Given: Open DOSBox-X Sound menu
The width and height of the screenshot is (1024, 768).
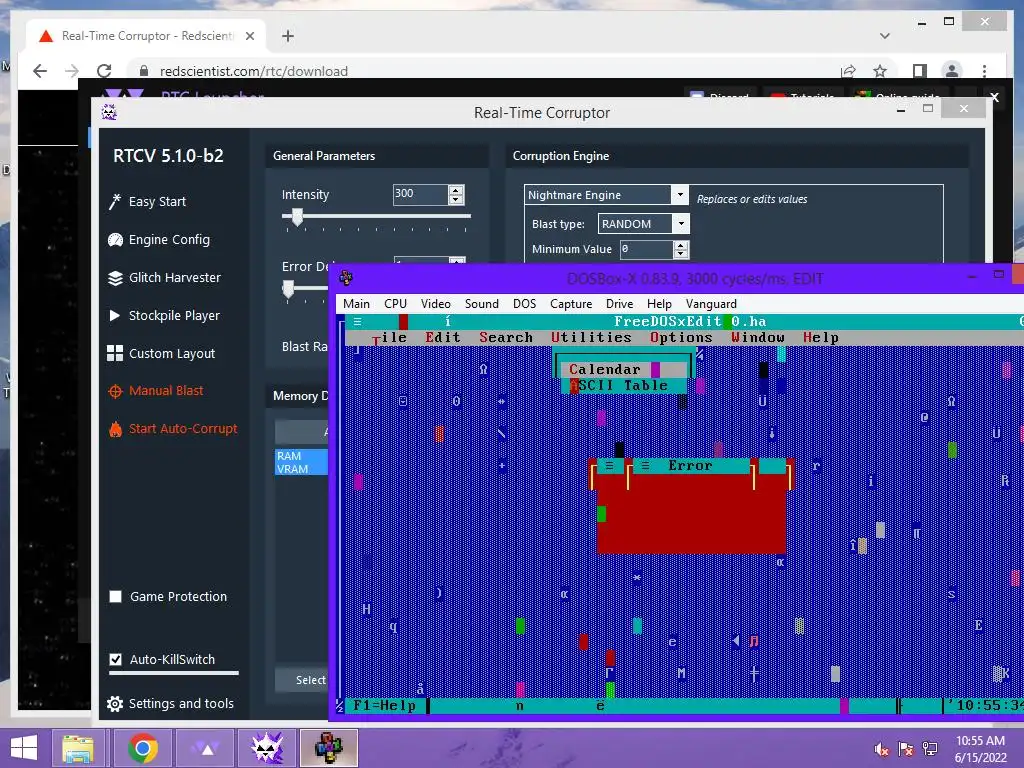Looking at the screenshot, I should pos(481,304).
